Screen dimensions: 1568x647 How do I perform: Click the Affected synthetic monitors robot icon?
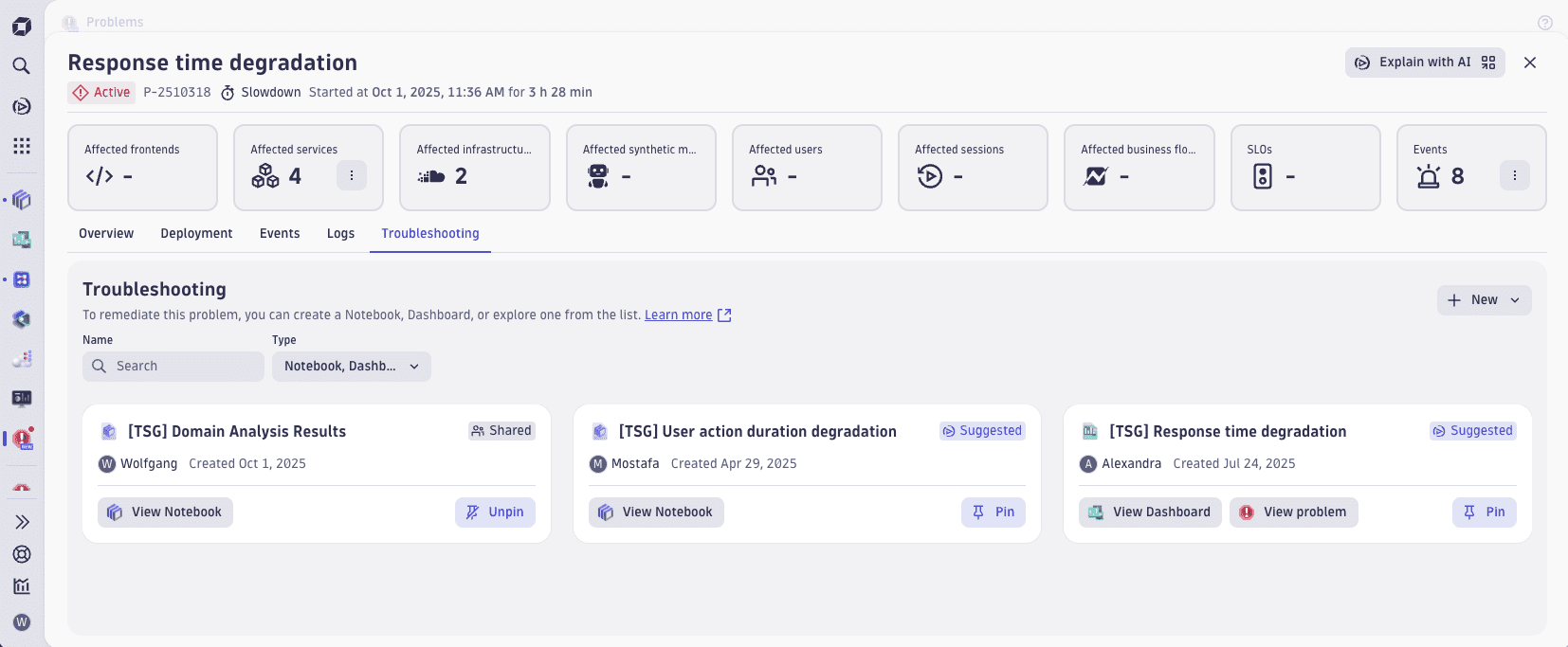[598, 176]
